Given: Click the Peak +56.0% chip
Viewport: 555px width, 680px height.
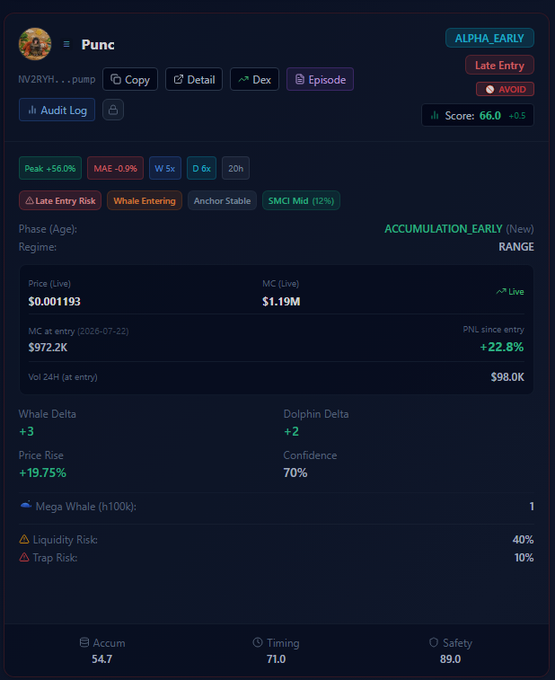Looking at the screenshot, I should pyautogui.click(x=50, y=168).
